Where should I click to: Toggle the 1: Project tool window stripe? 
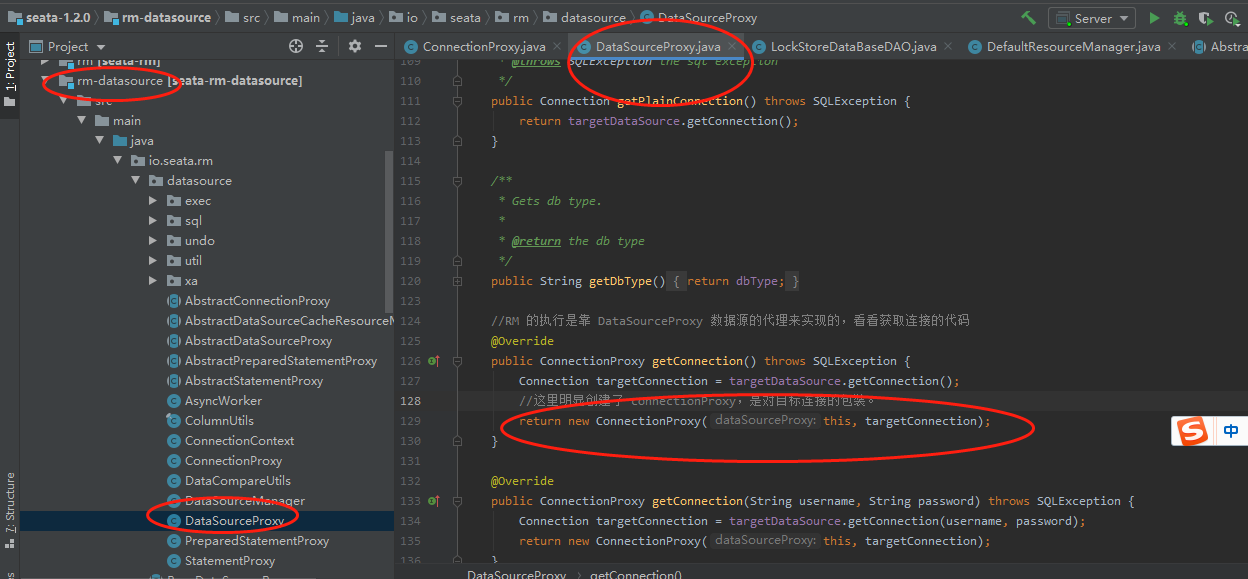pos(10,76)
